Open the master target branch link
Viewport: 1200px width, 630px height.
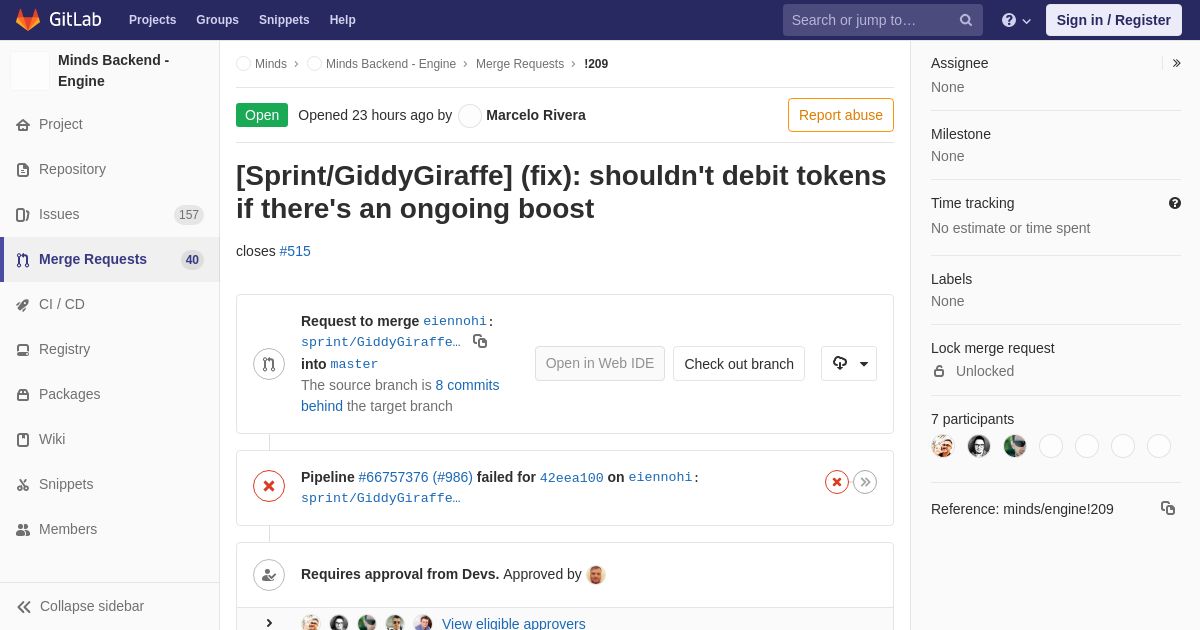(x=354, y=364)
